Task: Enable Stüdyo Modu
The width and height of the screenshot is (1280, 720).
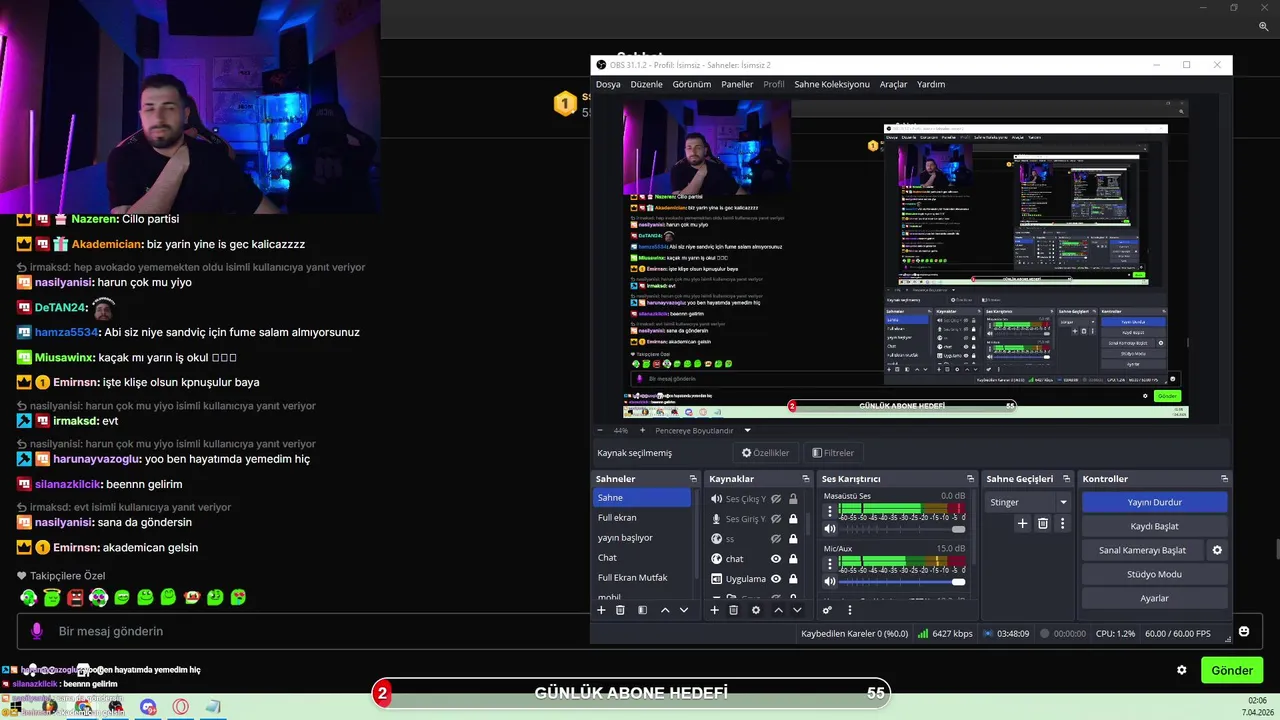Action: (x=1154, y=574)
